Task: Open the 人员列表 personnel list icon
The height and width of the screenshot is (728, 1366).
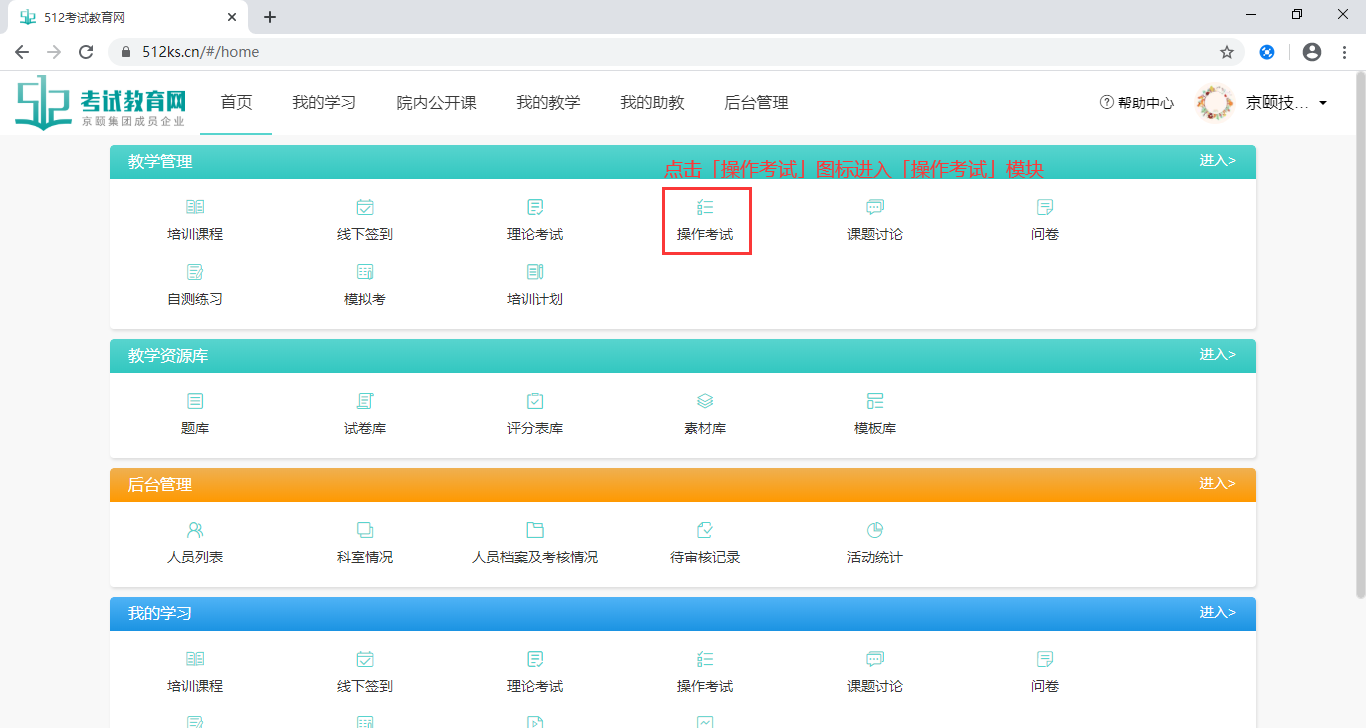Action: [x=194, y=542]
